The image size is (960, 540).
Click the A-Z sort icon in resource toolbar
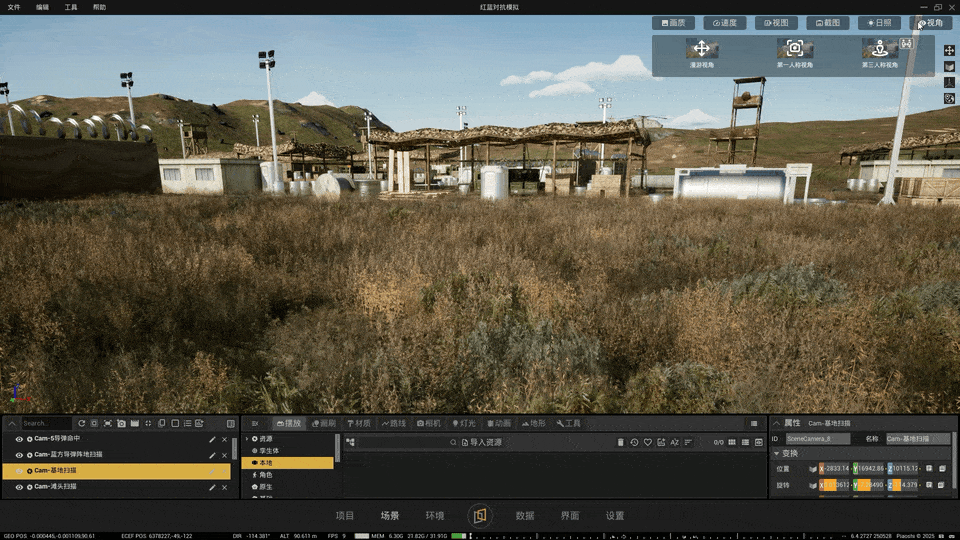pyautogui.click(x=675, y=442)
